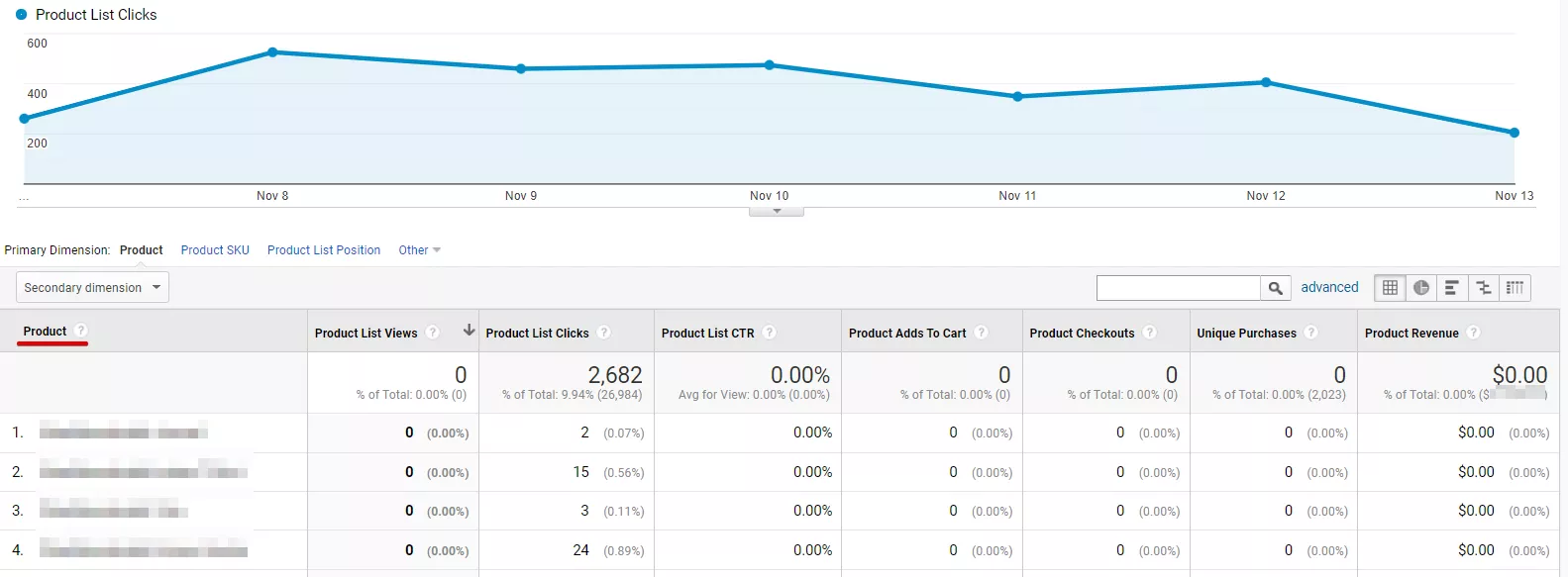Click '(0.56%)' clicks share in row 2
The image size is (1568, 577).
tap(624, 473)
